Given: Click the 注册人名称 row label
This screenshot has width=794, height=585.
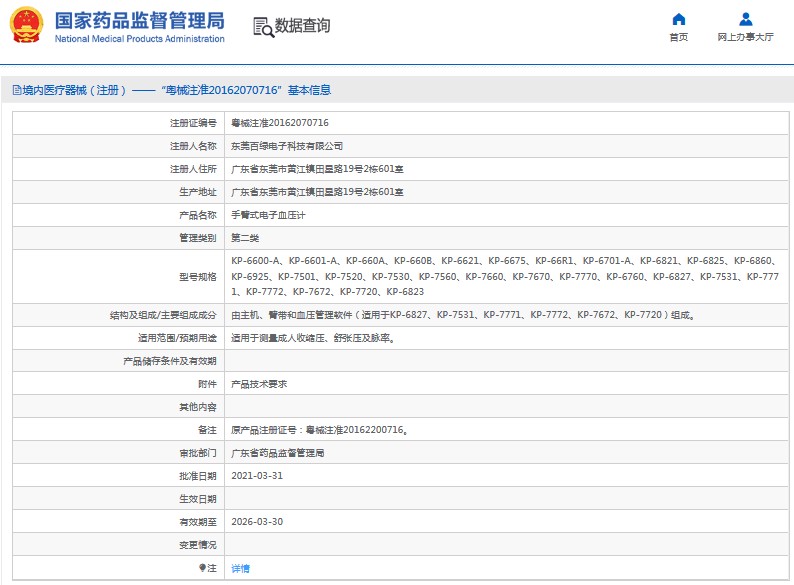Looking at the screenshot, I should [193, 146].
